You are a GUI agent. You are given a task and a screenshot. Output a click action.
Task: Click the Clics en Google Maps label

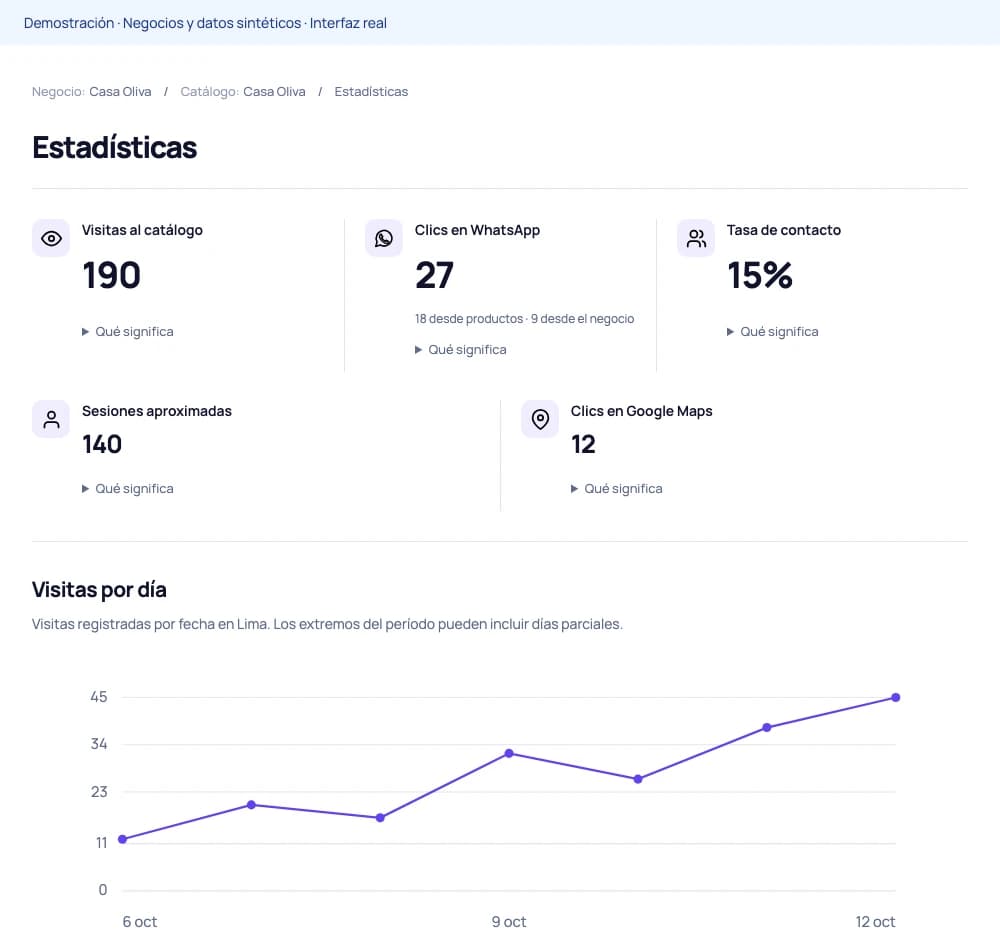coord(642,411)
